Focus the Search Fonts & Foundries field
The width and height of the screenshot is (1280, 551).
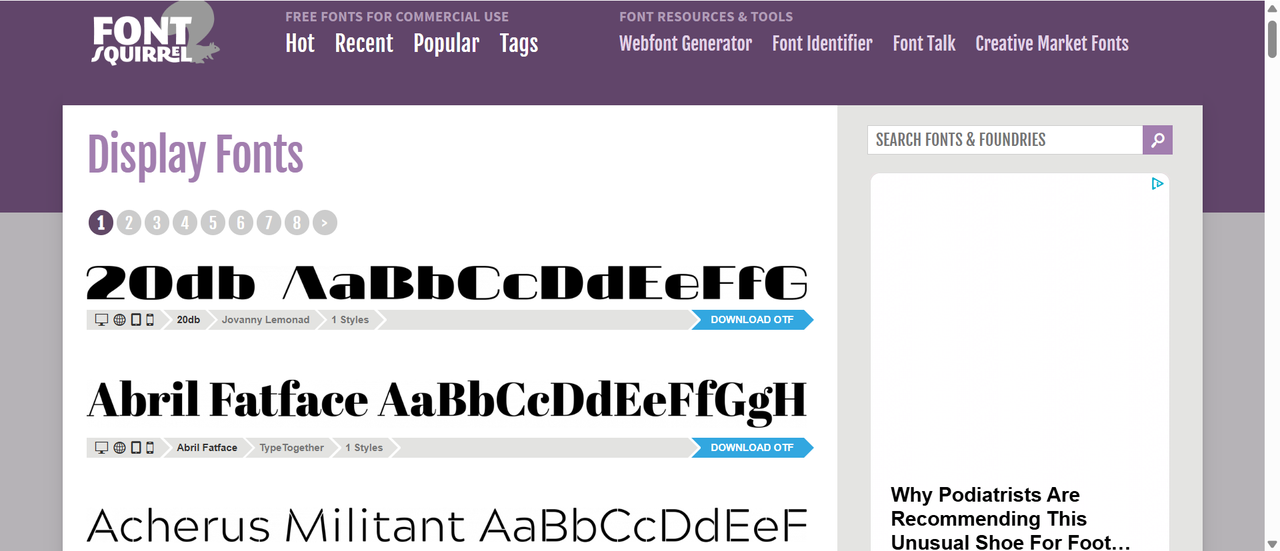coord(1005,140)
